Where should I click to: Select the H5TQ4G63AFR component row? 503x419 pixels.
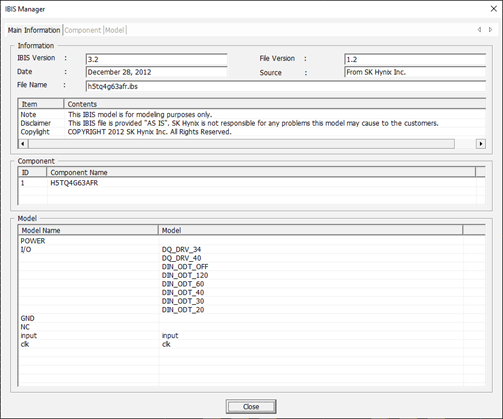click(x=247, y=183)
